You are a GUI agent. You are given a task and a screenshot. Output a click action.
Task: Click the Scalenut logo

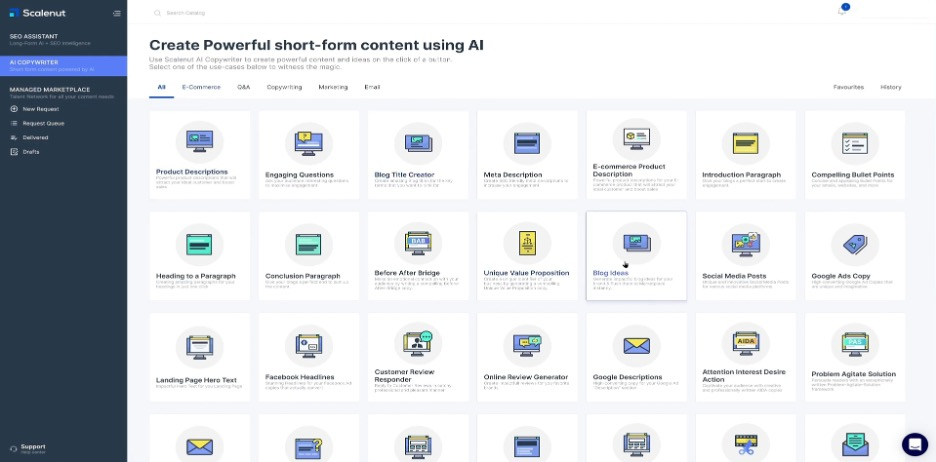pos(37,13)
